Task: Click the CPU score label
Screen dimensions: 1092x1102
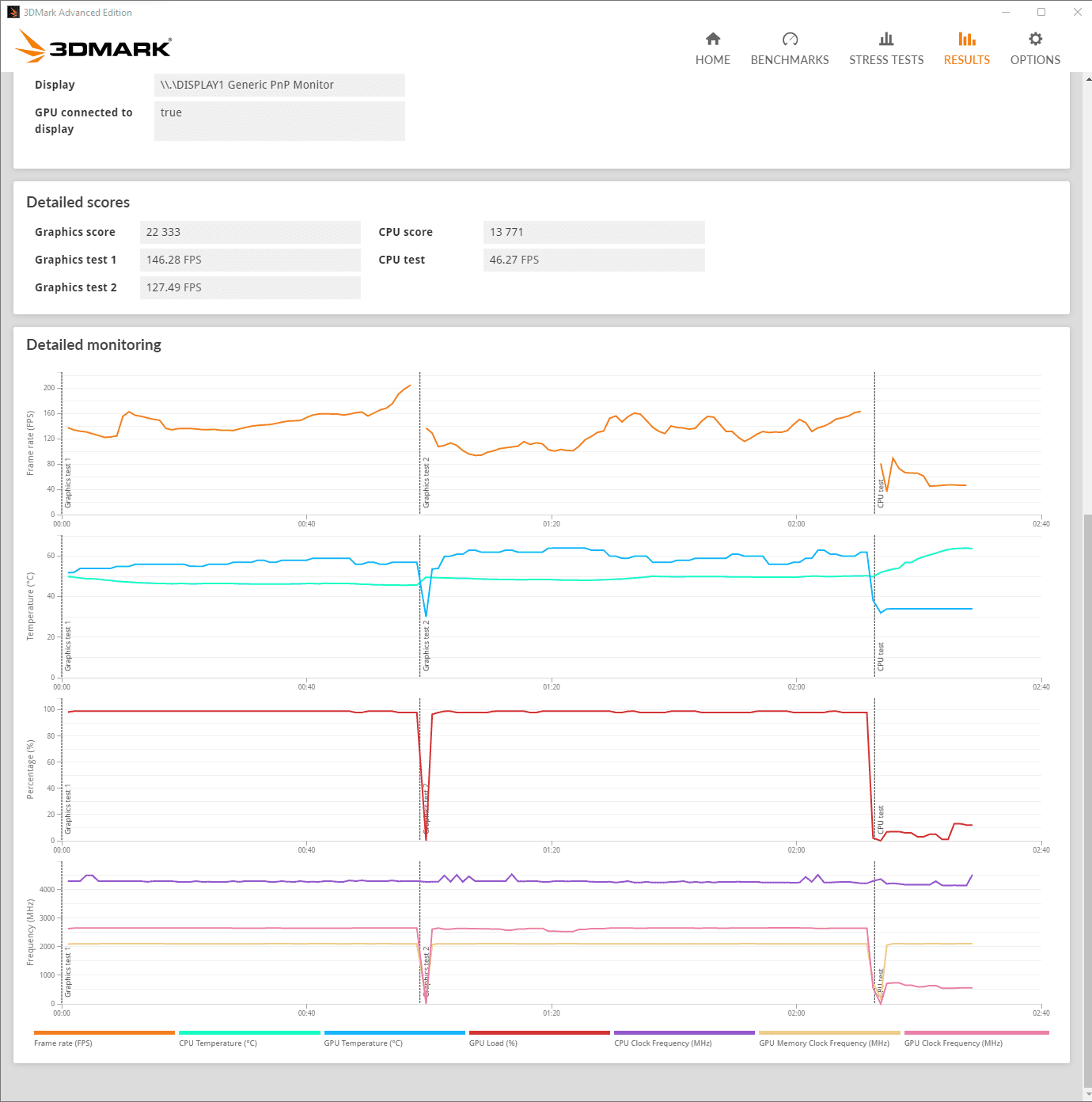Action: point(406,232)
